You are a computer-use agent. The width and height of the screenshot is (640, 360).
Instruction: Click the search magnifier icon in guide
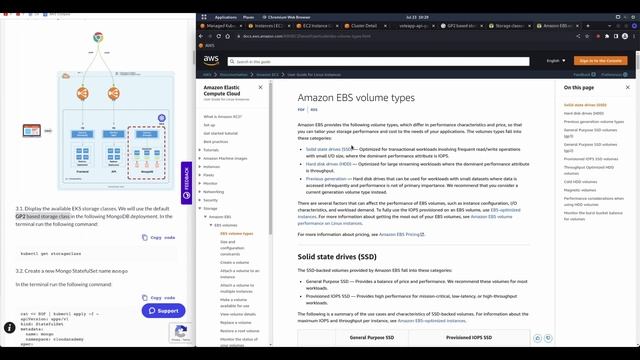pyautogui.click(x=232, y=62)
